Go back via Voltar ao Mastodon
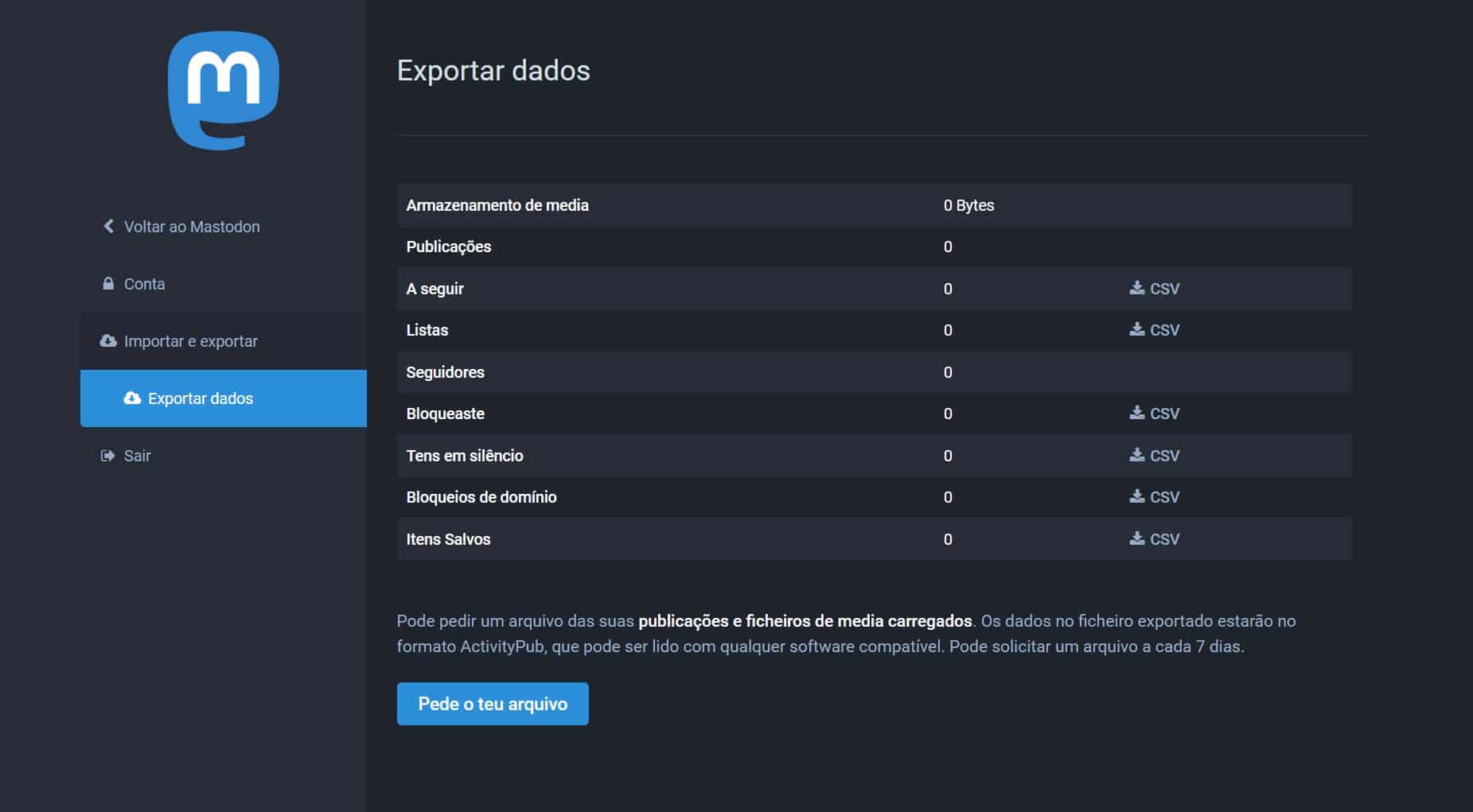The image size is (1473, 812). [192, 227]
